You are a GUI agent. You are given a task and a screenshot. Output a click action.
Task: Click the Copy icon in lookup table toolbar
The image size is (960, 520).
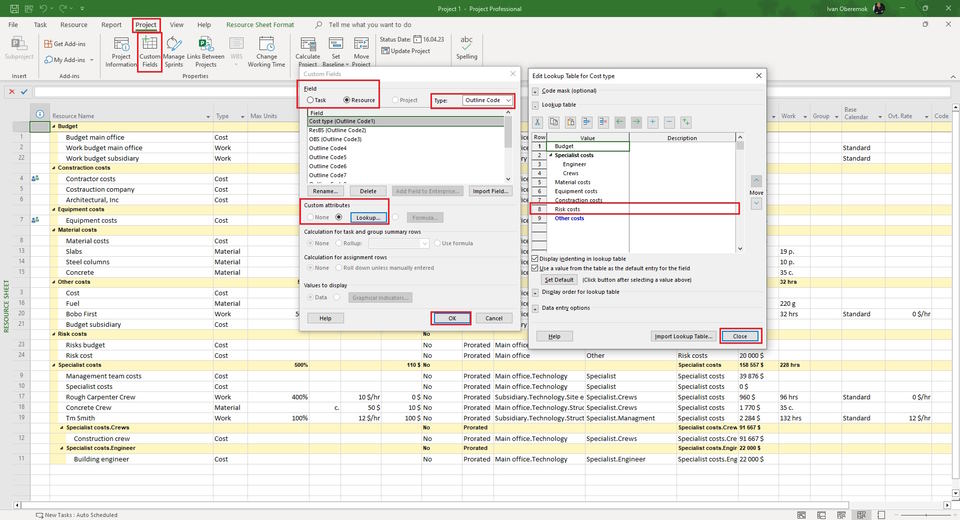click(x=554, y=122)
